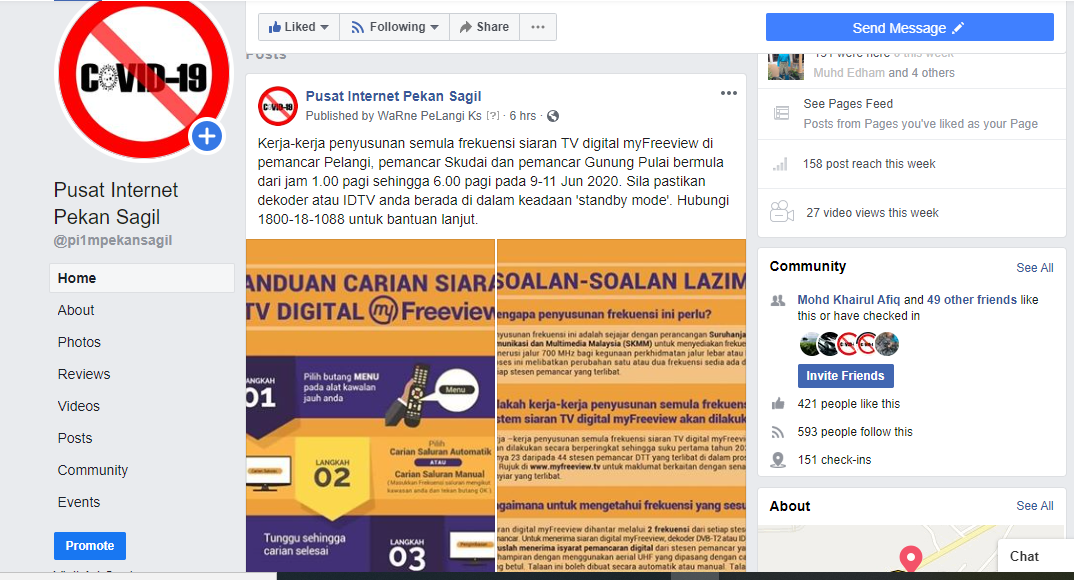1074x580 pixels.
Task: Click the globe privacy icon on the post
Action: pos(553,116)
